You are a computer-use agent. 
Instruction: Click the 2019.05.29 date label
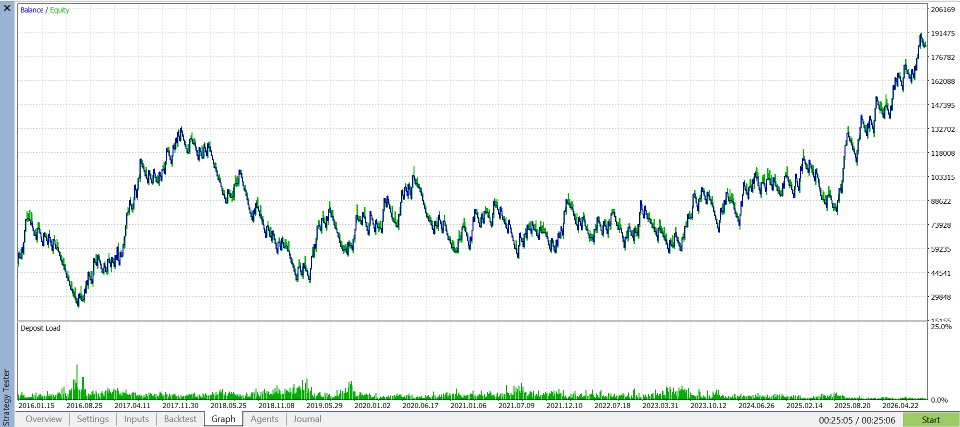pos(324,406)
